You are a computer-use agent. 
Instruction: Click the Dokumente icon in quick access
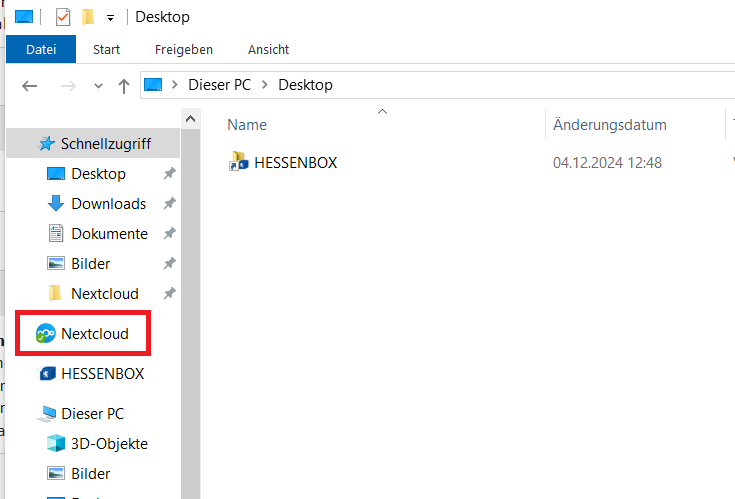point(56,234)
